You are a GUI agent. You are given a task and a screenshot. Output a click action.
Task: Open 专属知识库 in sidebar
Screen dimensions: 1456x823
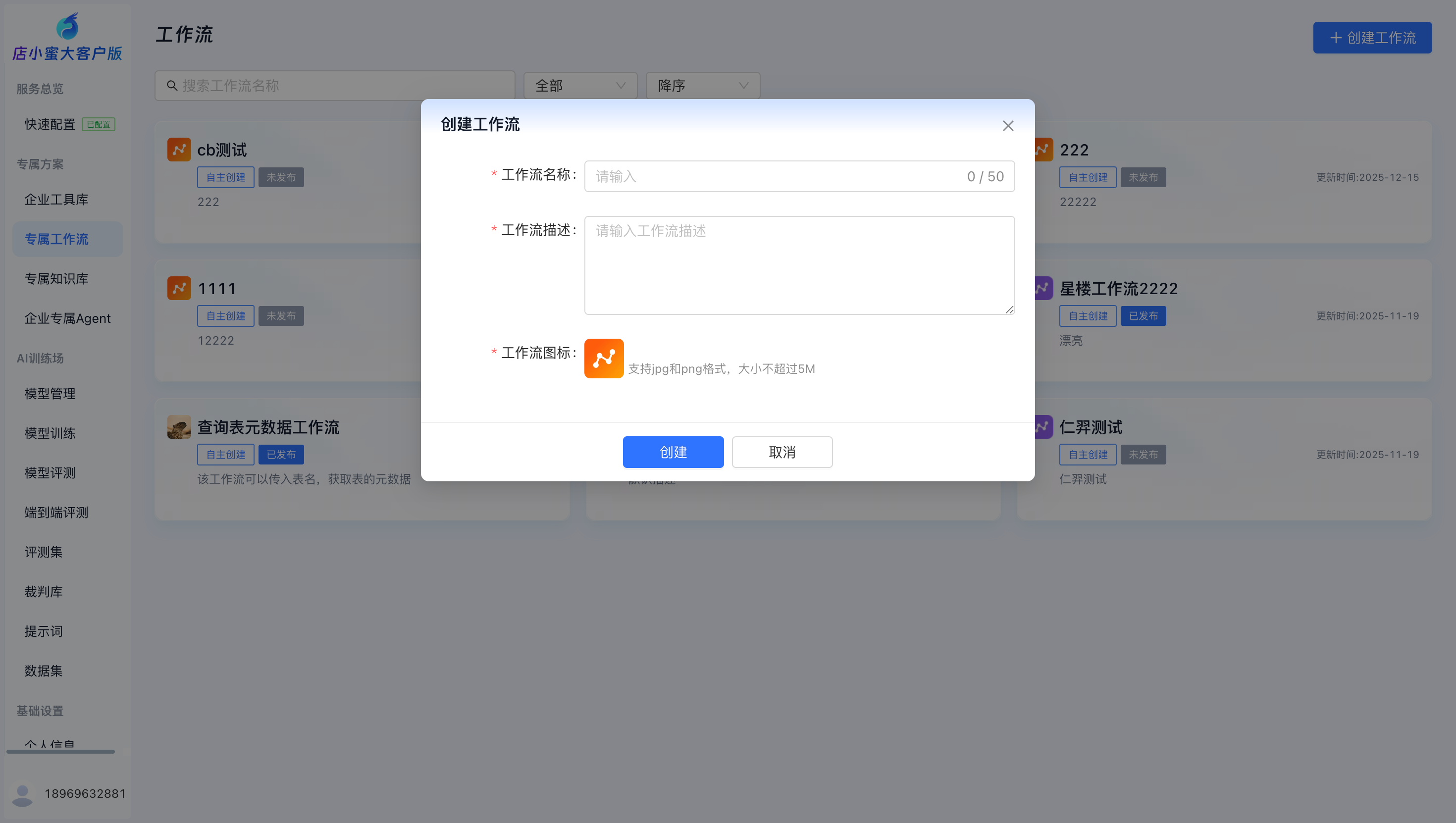tap(56, 279)
